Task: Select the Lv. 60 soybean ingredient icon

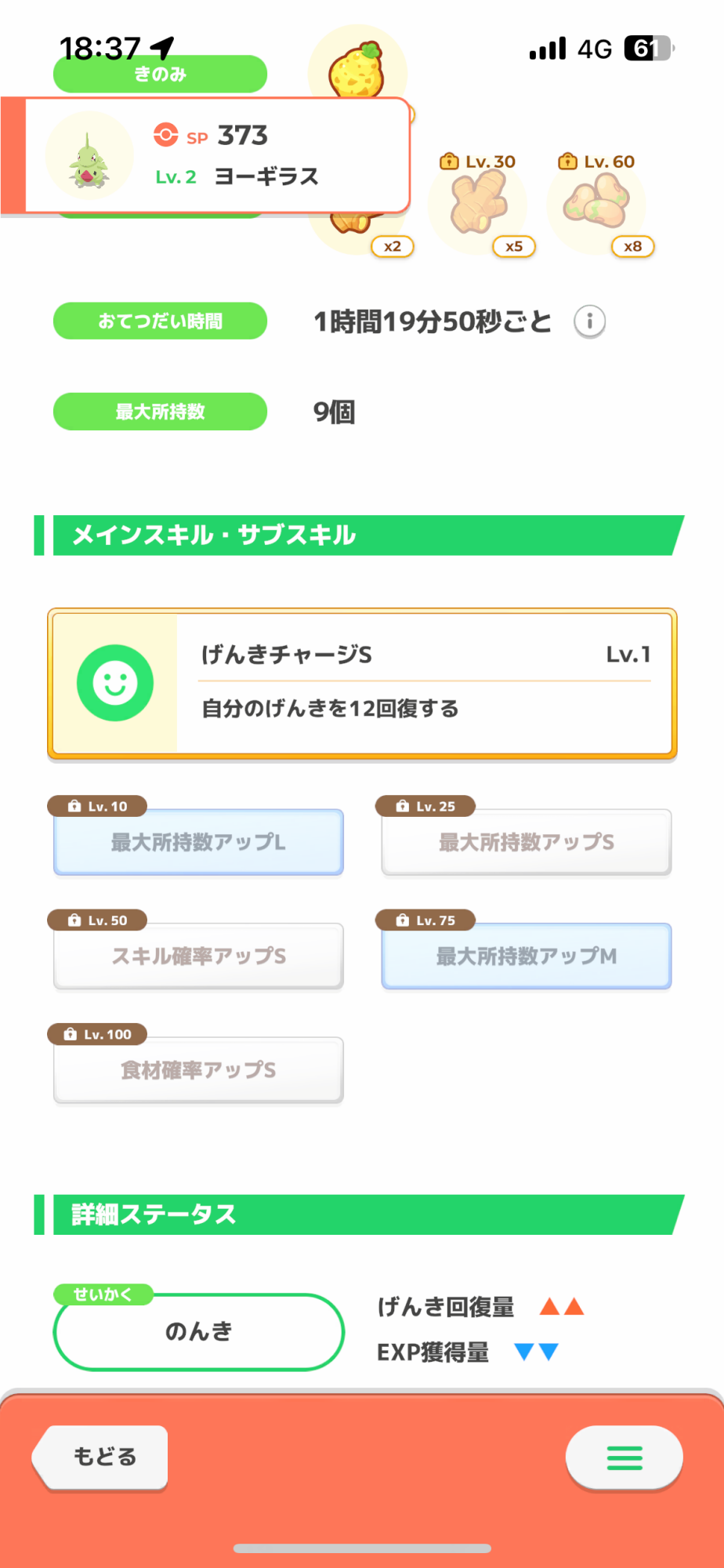Action: [596, 204]
